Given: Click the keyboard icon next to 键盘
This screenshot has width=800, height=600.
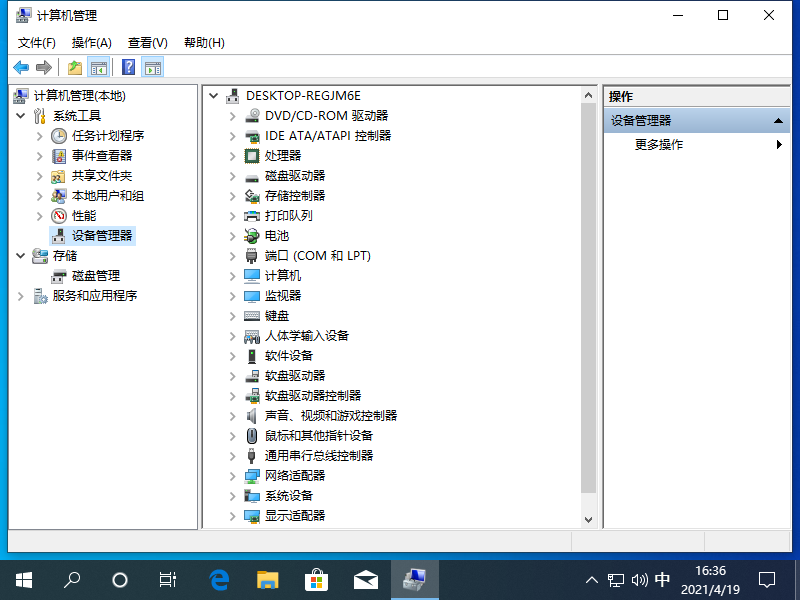Looking at the screenshot, I should coord(252,316).
